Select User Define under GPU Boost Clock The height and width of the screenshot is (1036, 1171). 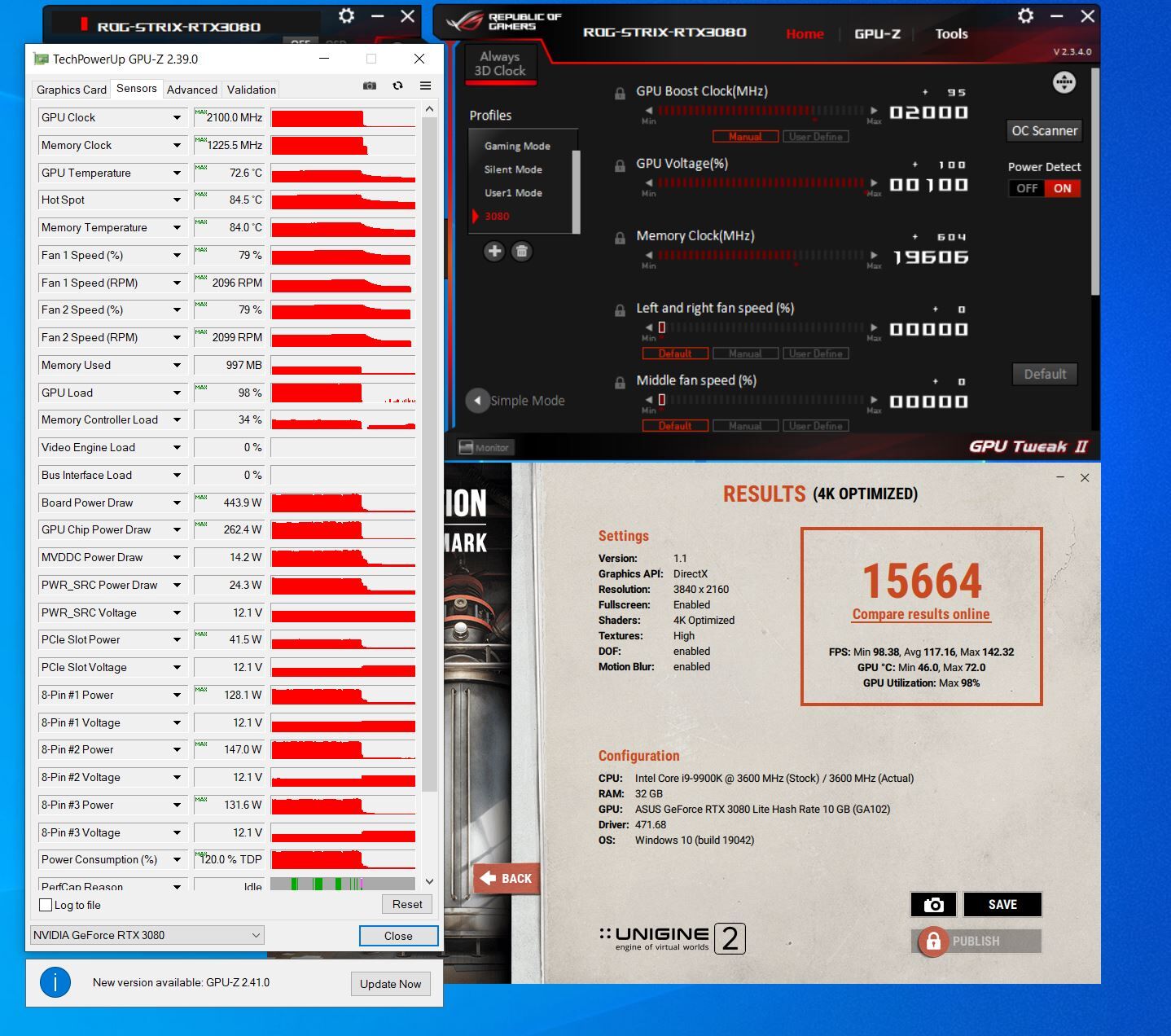click(816, 137)
